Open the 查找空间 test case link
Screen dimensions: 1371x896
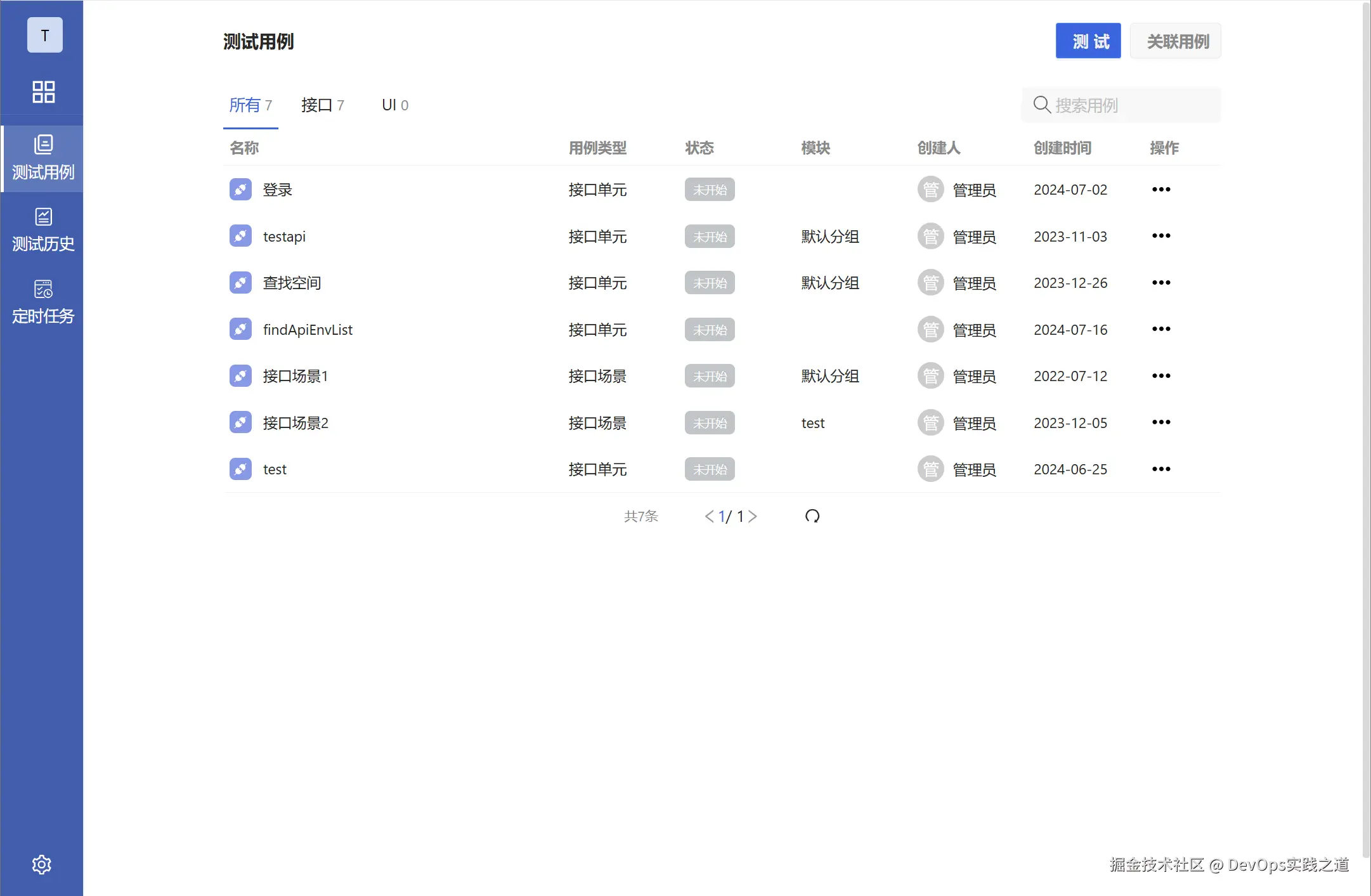(x=292, y=283)
